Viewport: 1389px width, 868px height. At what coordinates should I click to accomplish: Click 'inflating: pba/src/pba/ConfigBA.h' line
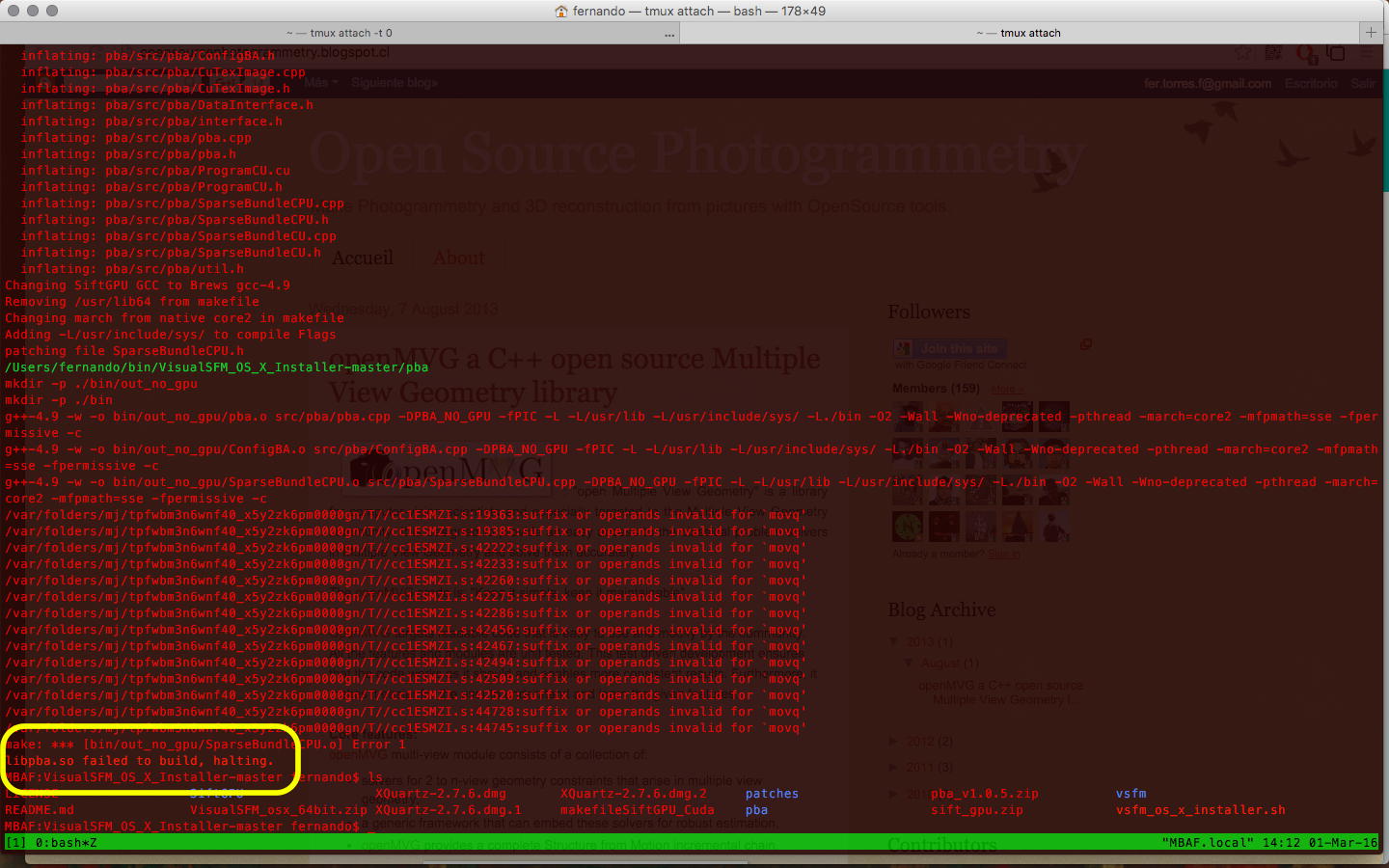point(147,56)
